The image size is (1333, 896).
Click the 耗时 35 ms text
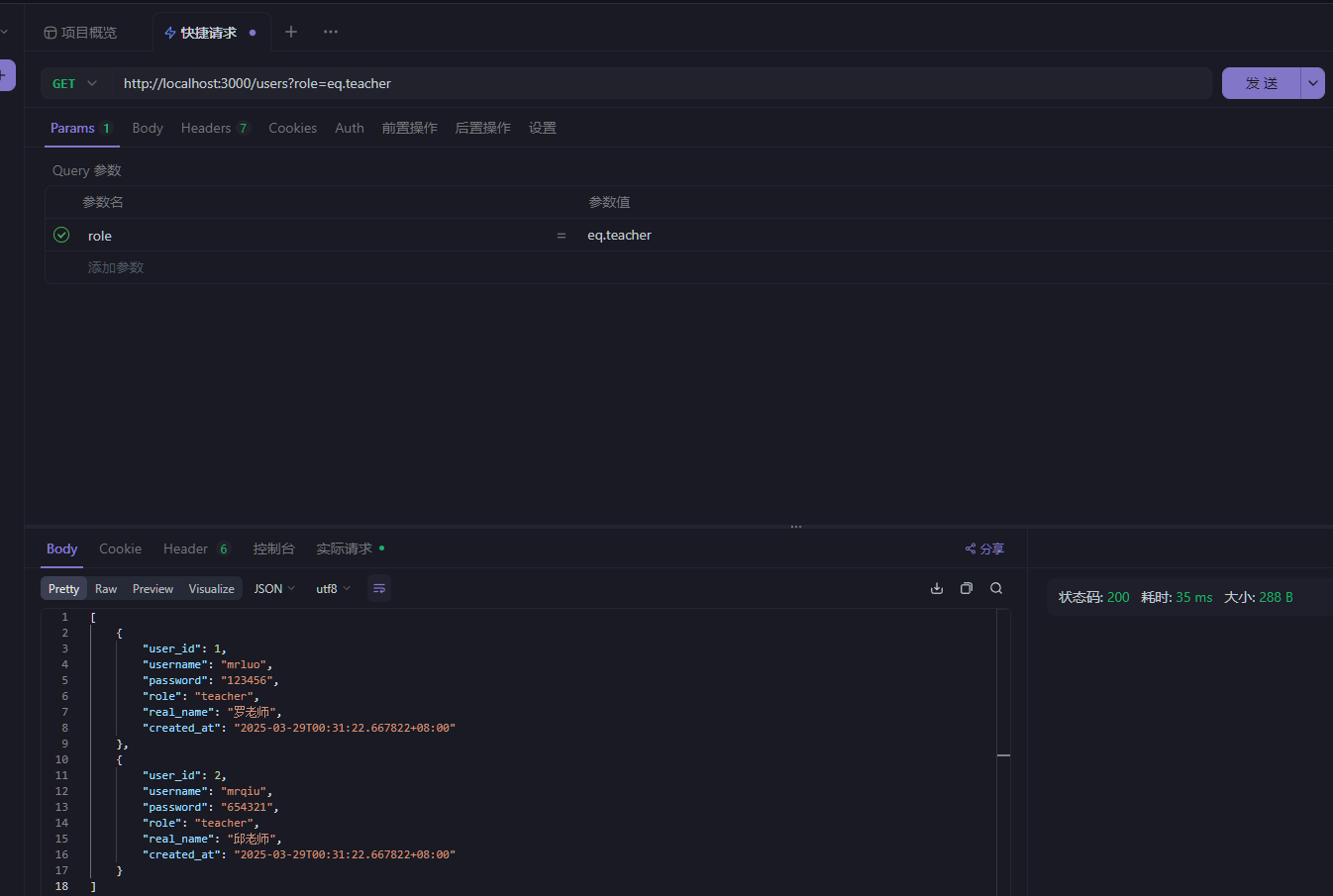pyautogui.click(x=1177, y=597)
